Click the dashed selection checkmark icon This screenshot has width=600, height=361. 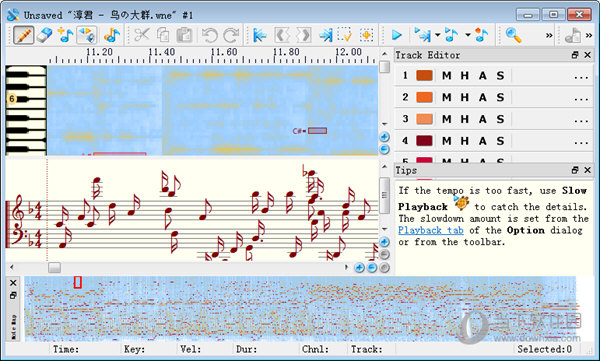click(344, 35)
